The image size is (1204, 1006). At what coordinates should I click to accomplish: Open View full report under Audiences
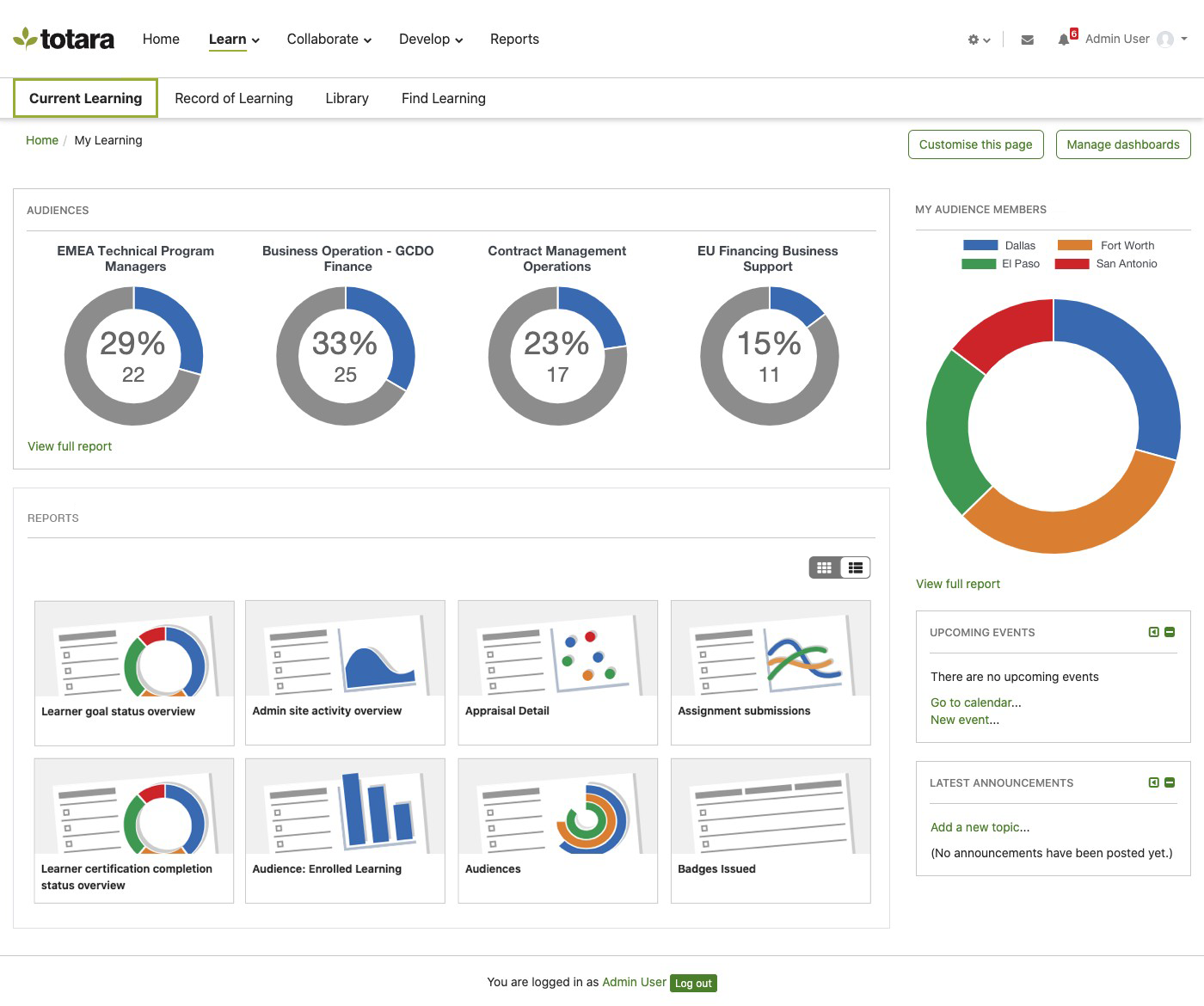(70, 446)
